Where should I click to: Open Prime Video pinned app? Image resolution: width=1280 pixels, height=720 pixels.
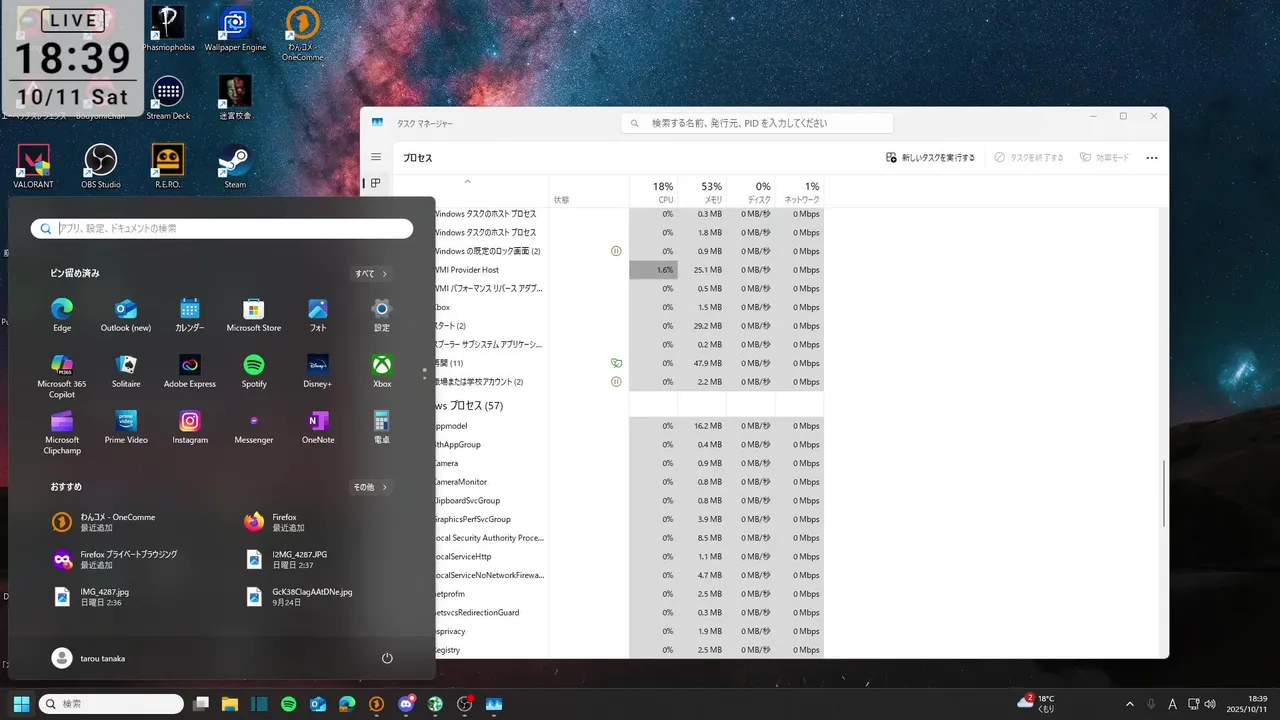pyautogui.click(x=126, y=427)
